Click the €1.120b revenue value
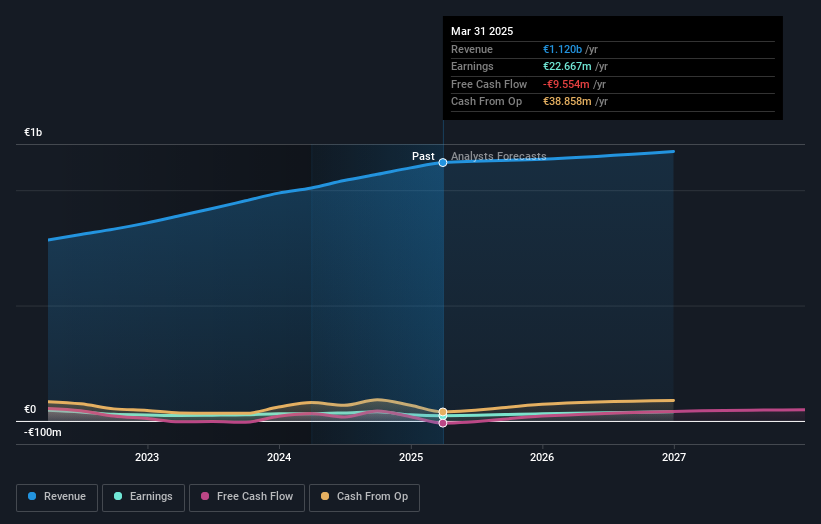This screenshot has width=821, height=524. click(562, 49)
